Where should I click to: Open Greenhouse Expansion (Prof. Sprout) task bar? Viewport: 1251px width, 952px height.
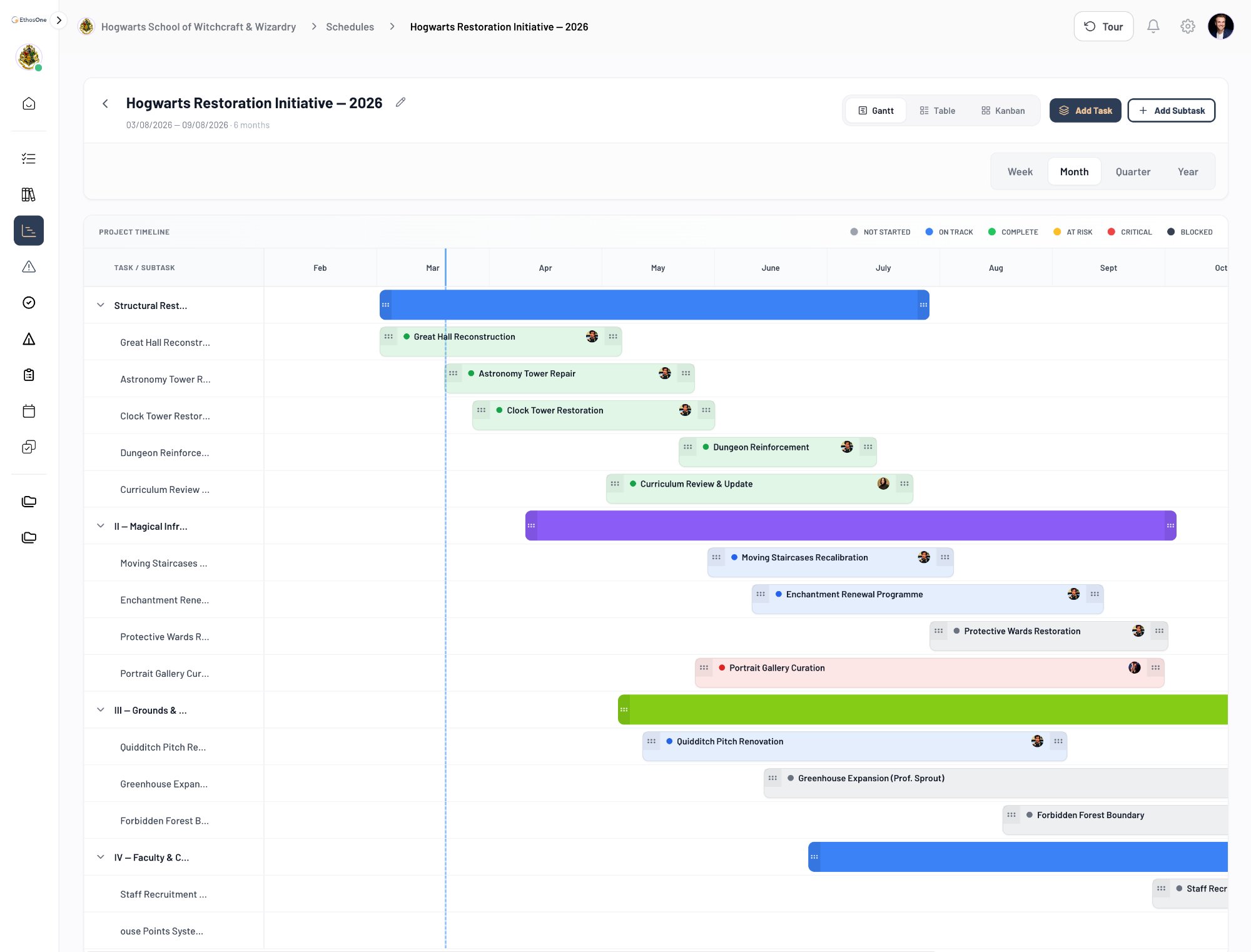995,782
